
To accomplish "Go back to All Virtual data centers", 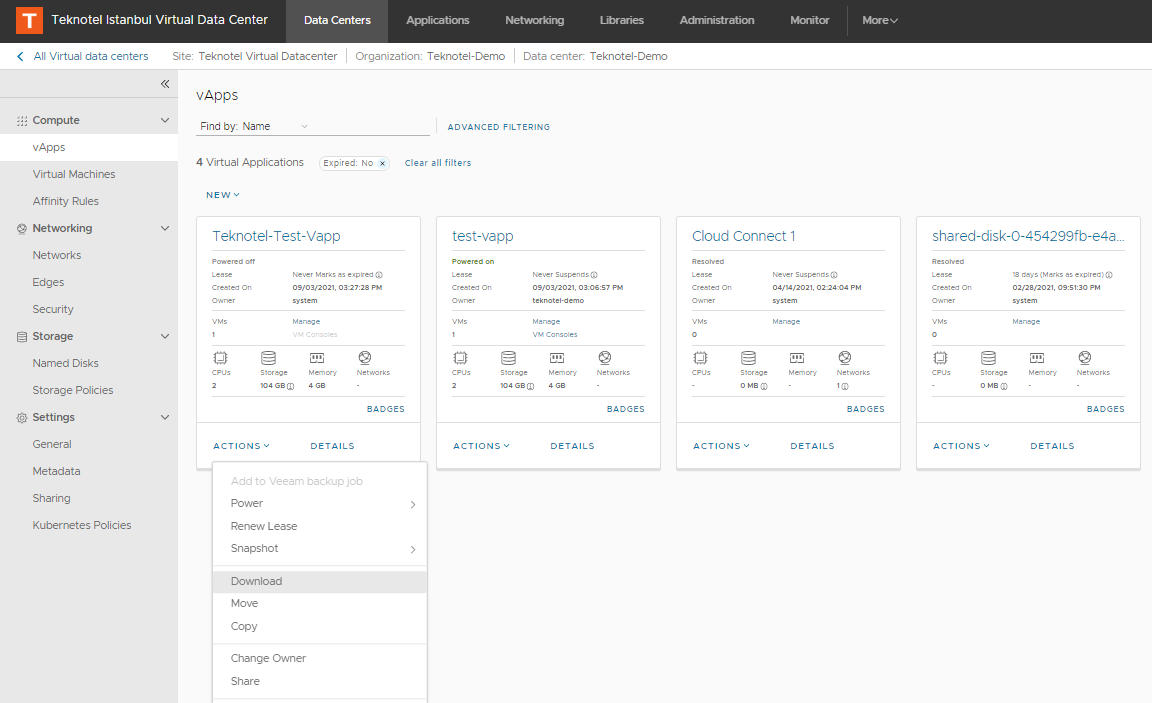I will pyautogui.click(x=91, y=57).
